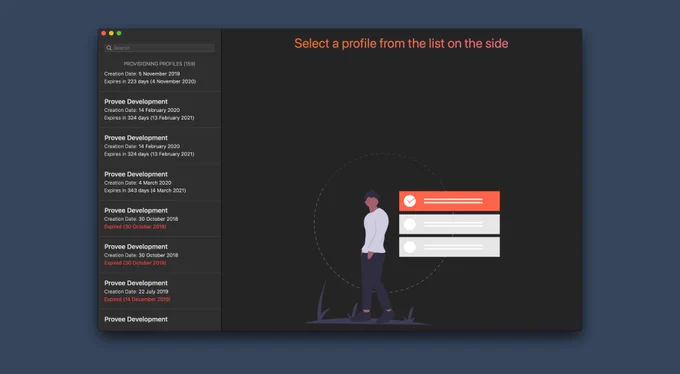This screenshot has width=680, height=374.
Task: Click the "Select a profile from the list" heading
Action: pyautogui.click(x=401, y=43)
